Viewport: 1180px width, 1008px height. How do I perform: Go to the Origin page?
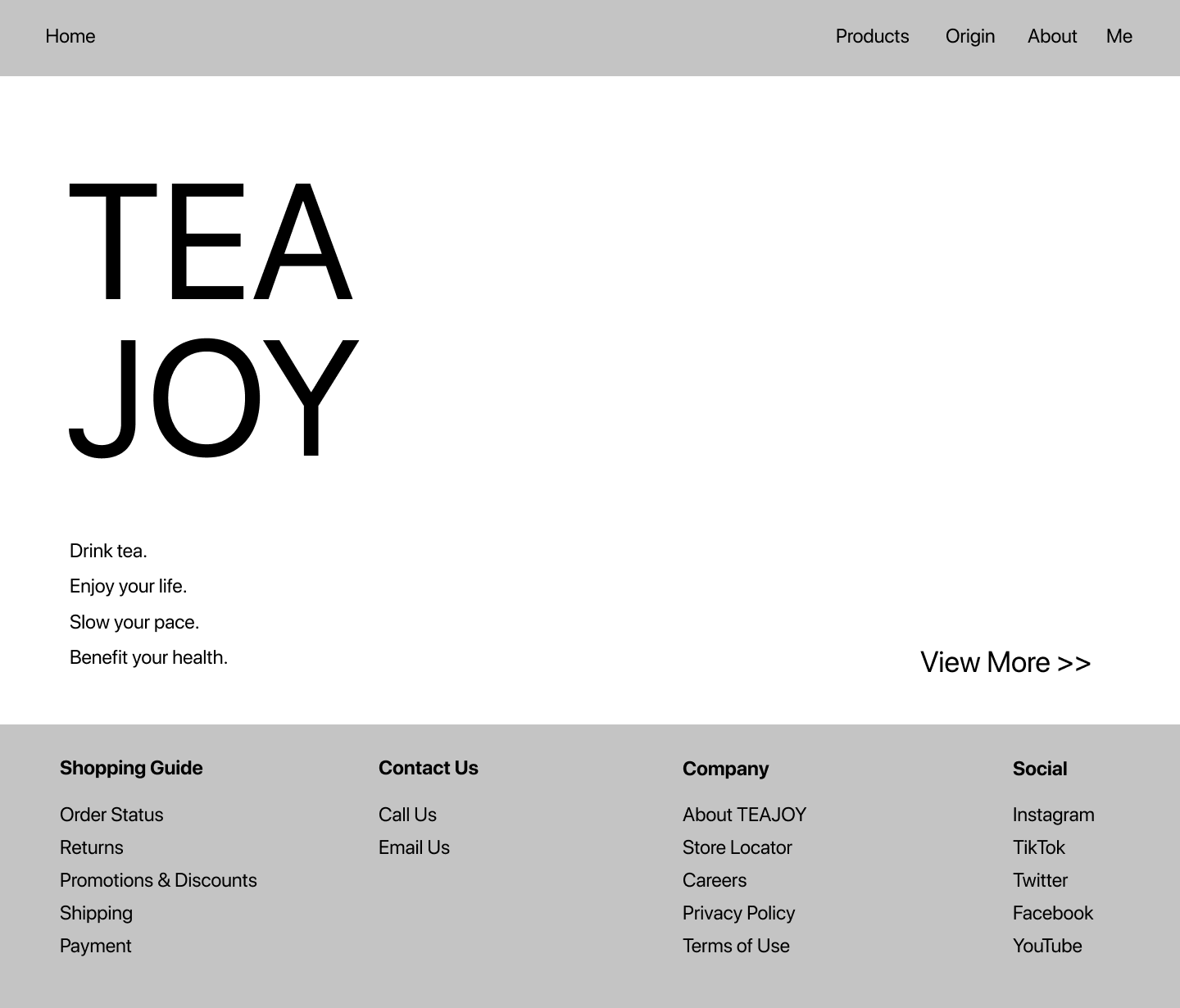[x=969, y=37]
